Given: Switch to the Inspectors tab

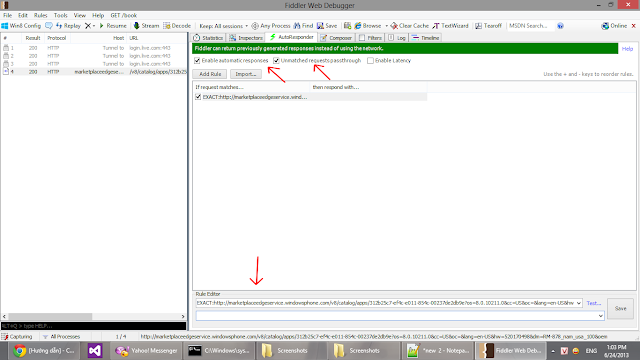Looking at the screenshot, I should point(246,38).
